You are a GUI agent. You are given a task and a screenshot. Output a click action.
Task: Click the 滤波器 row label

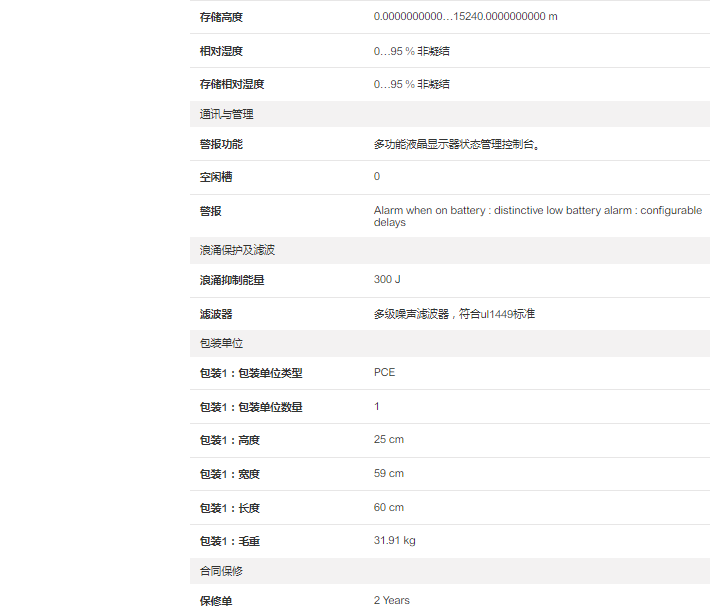216,314
